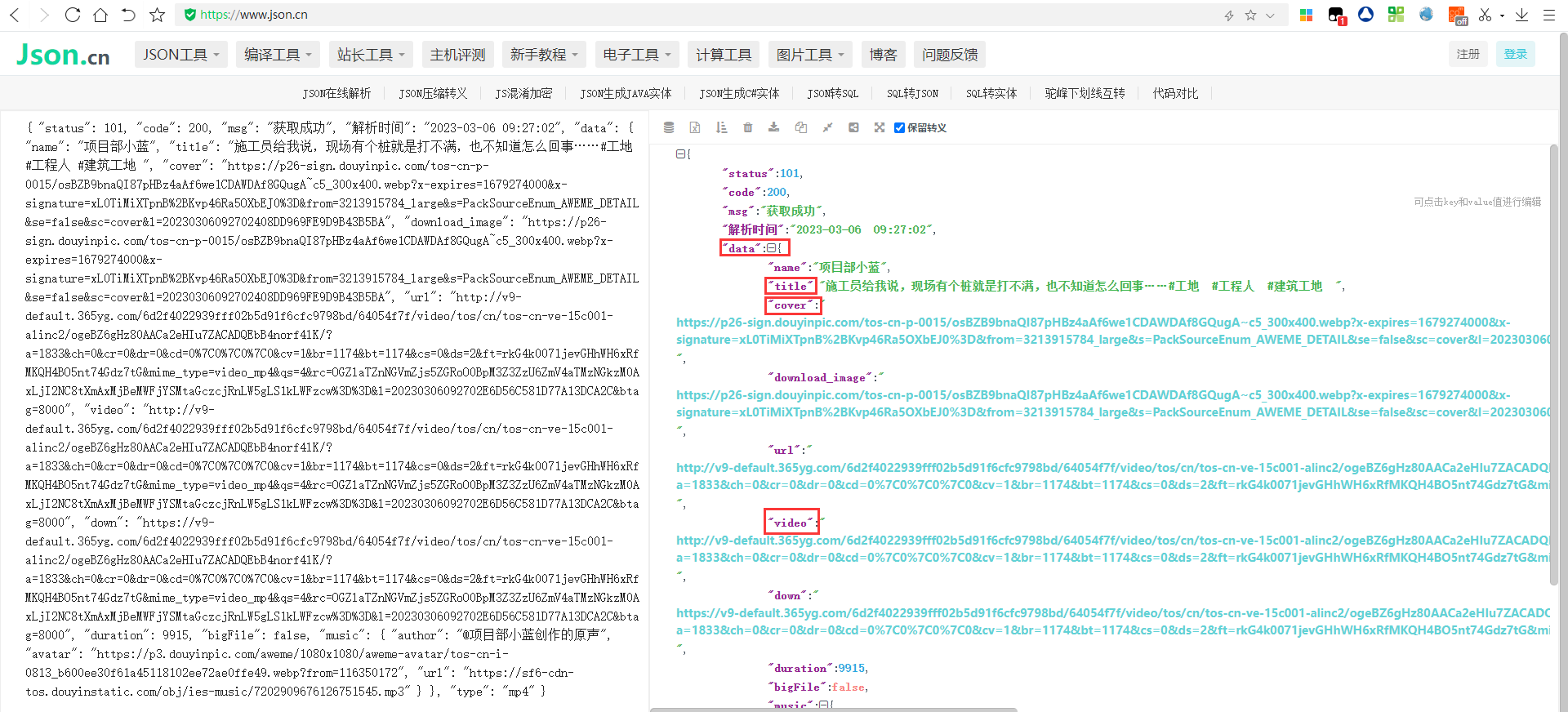The width and height of the screenshot is (1568, 712).
Task: Click the green squares extension icon
Action: coord(1396,15)
